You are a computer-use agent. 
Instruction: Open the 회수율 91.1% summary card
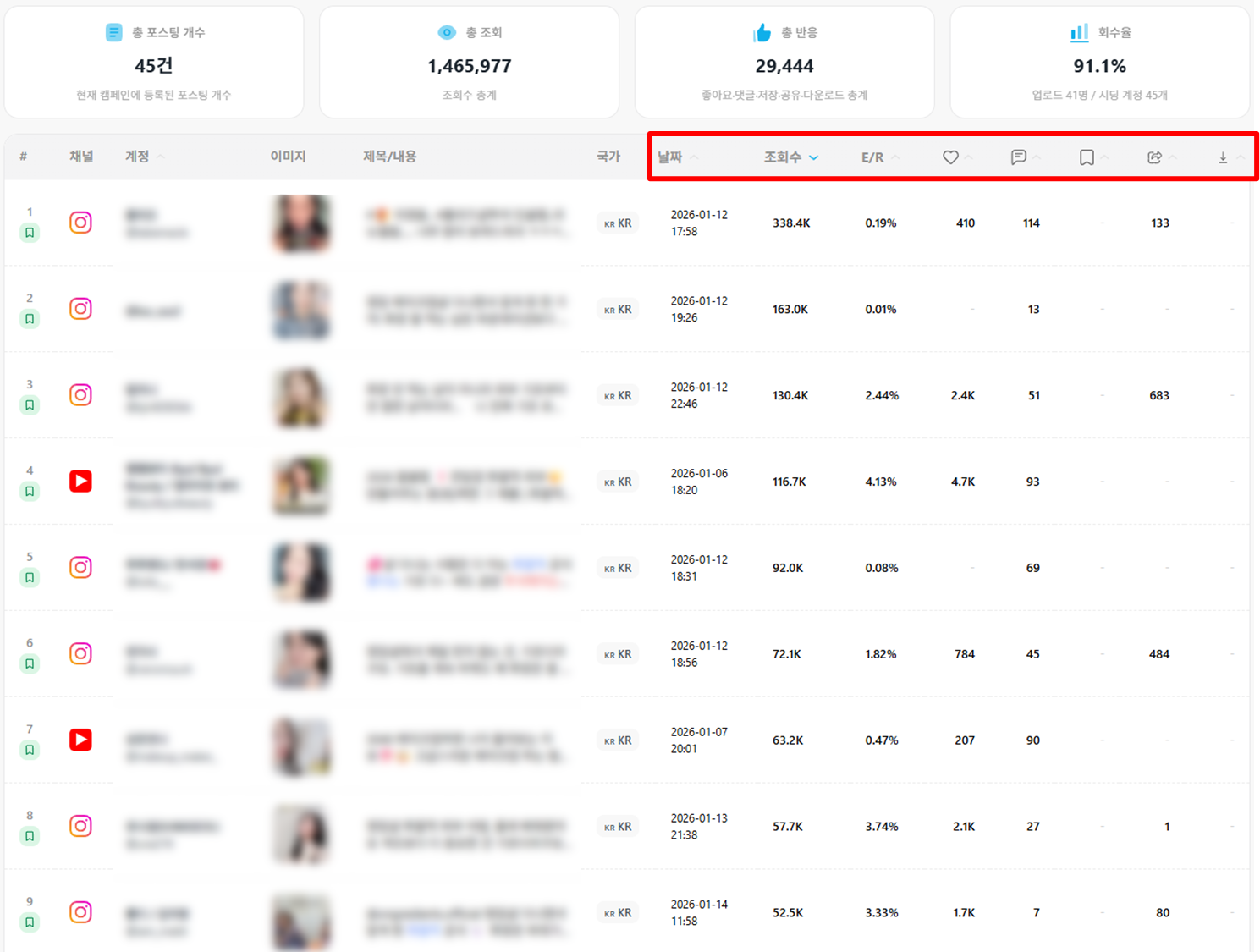pyautogui.click(x=1099, y=63)
